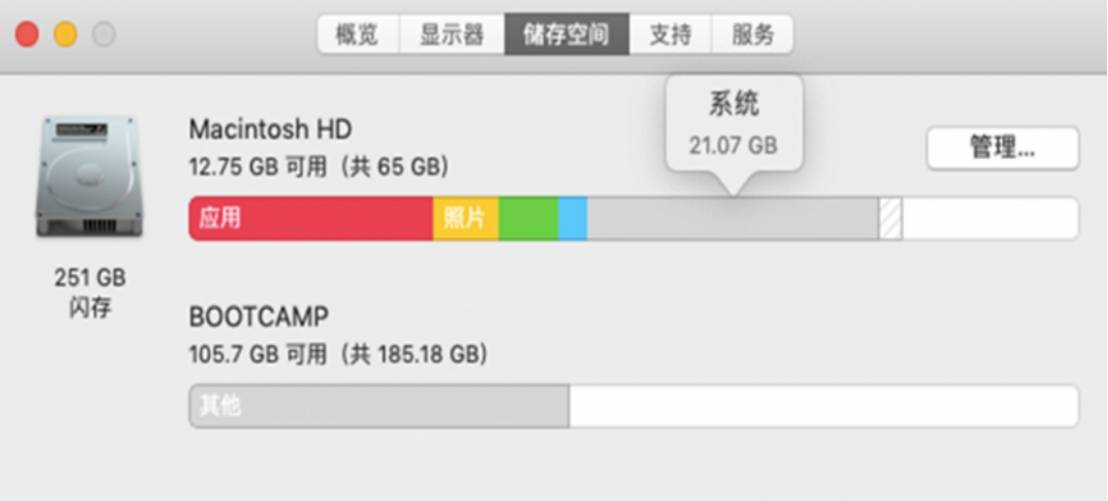Open the 显示器 tab
This screenshot has height=501, width=1108.
click(x=452, y=34)
